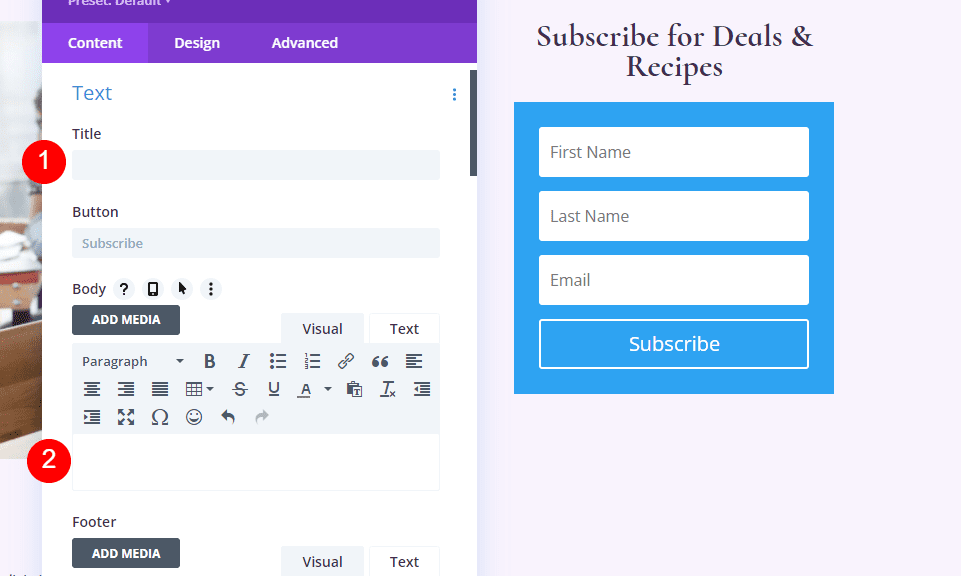
Task: Enter distraction-free fullscreen editing mode
Action: point(126,417)
